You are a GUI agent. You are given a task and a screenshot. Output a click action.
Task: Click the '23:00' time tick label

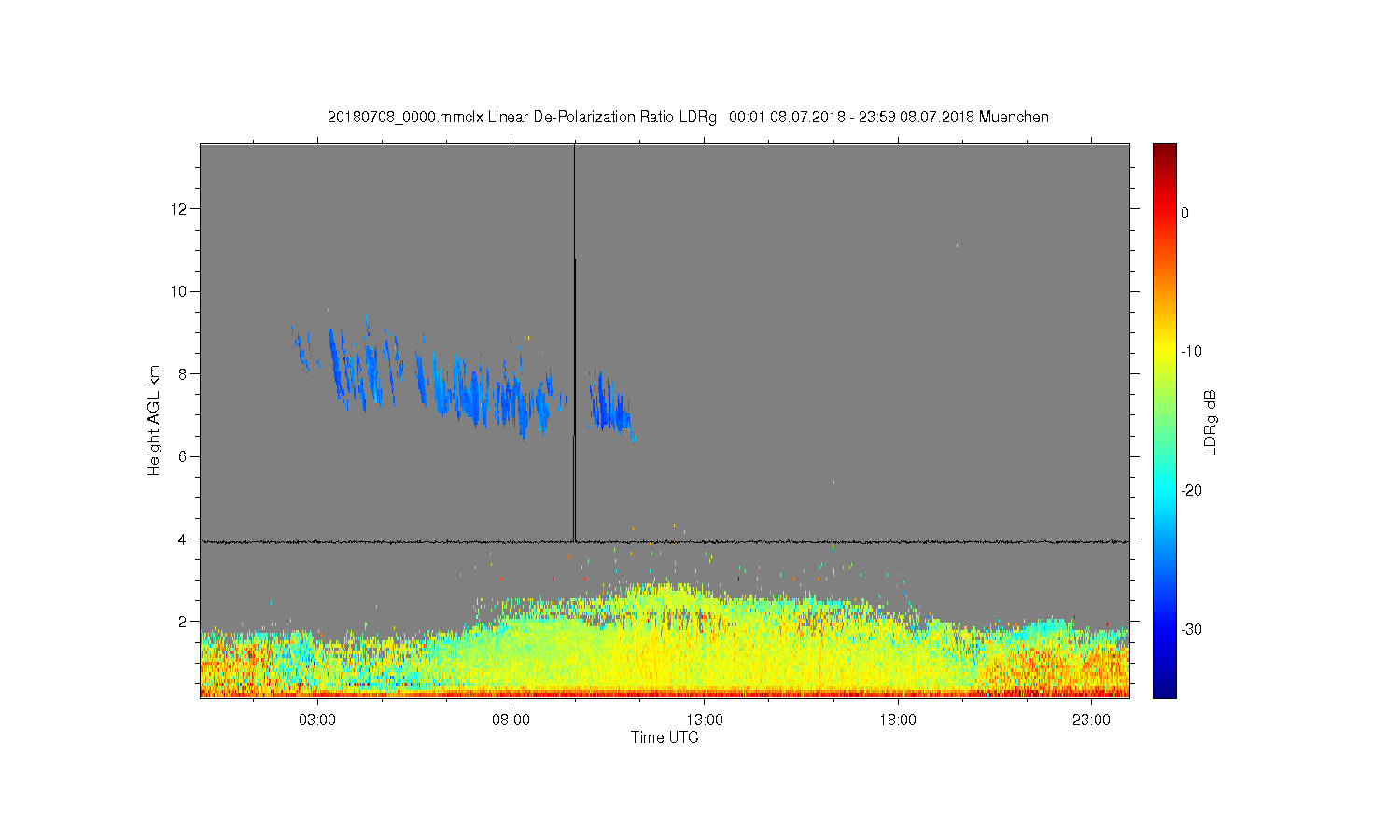(1091, 721)
